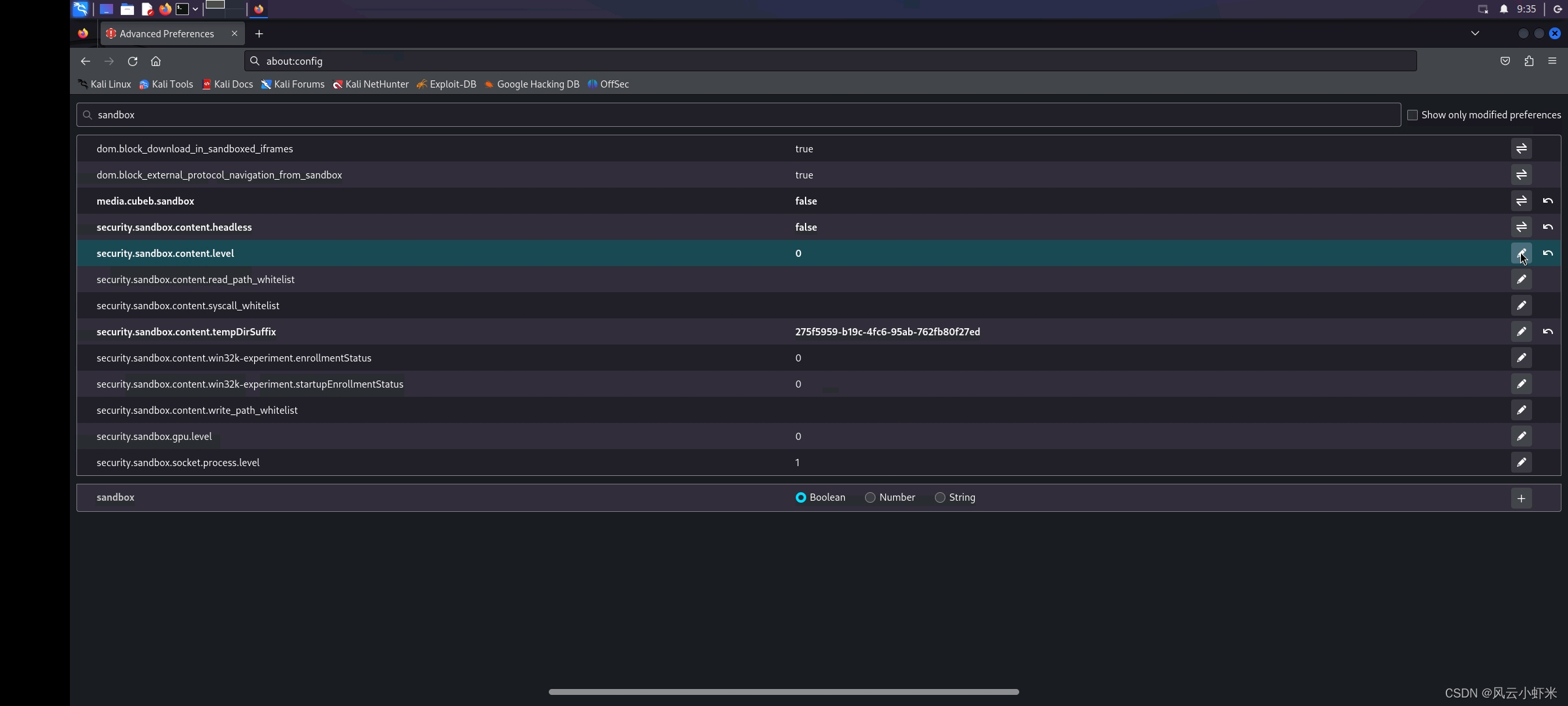This screenshot has height=706, width=1568.
Task: Edit security.sandbox.socket.process.level value
Action: point(1521,462)
